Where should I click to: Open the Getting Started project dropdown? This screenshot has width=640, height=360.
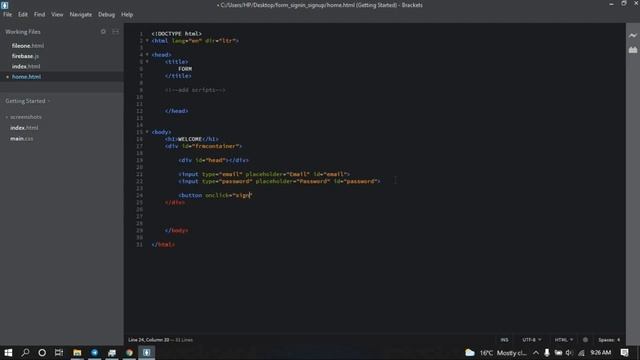click(27, 101)
